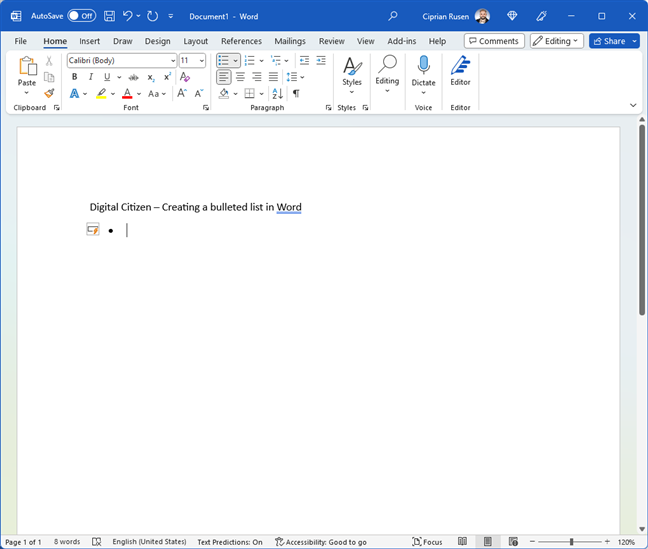Click the red font color button
The width and height of the screenshot is (648, 549).
127,94
